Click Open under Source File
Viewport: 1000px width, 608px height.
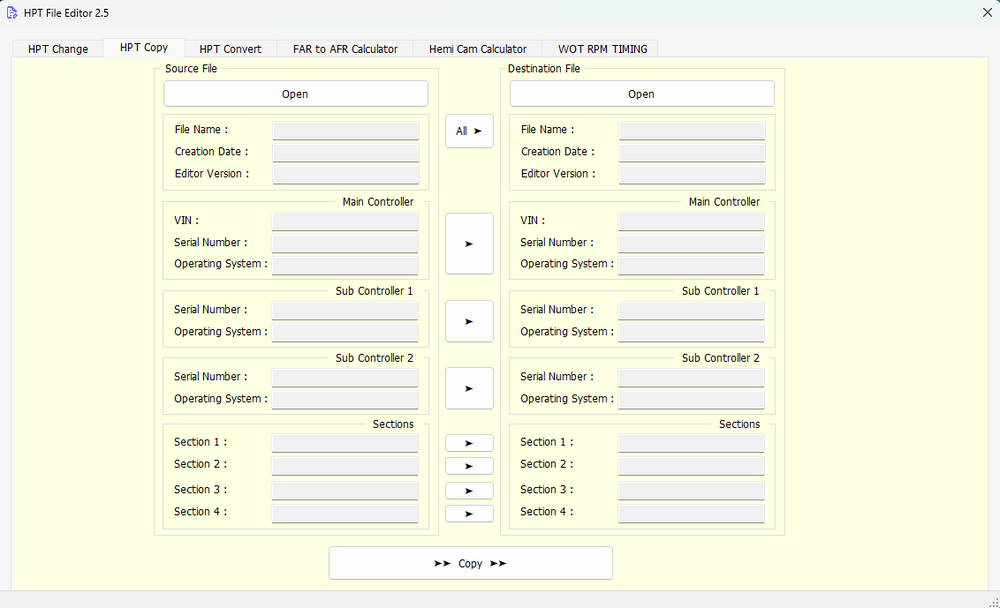coord(295,94)
